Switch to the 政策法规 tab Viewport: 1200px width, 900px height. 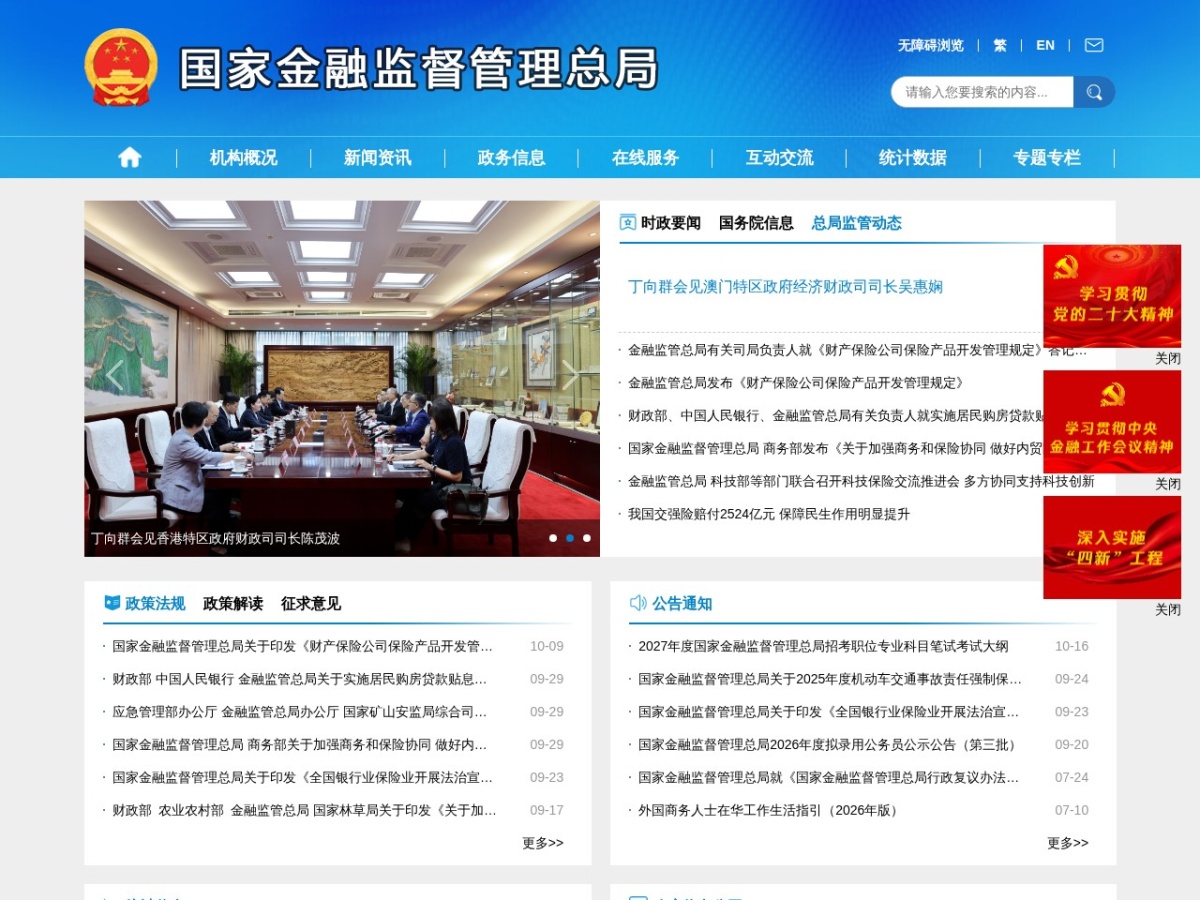coord(155,603)
